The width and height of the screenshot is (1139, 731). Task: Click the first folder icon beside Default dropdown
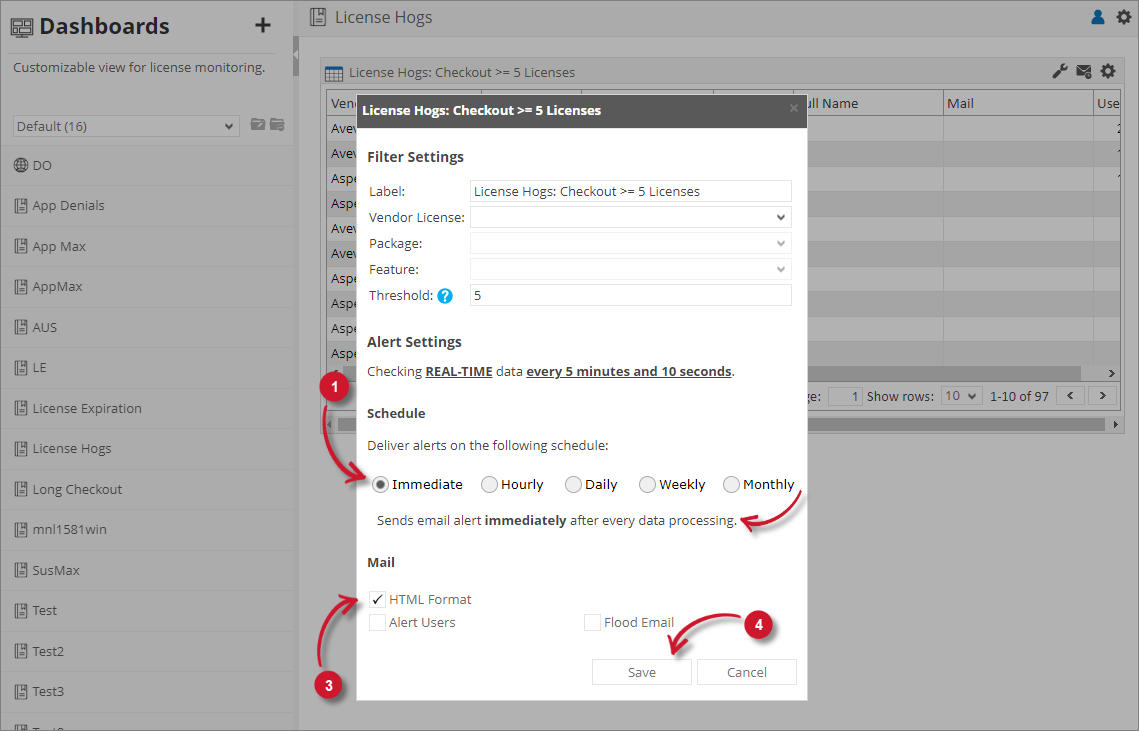(x=257, y=124)
